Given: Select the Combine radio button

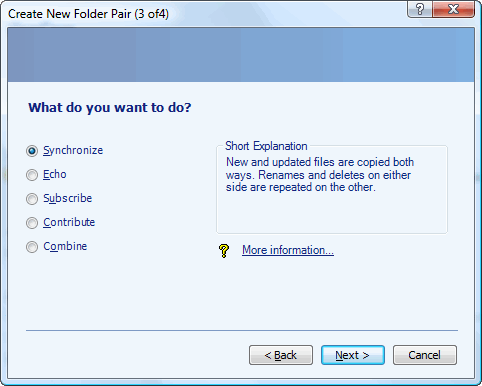Looking at the screenshot, I should (32, 247).
